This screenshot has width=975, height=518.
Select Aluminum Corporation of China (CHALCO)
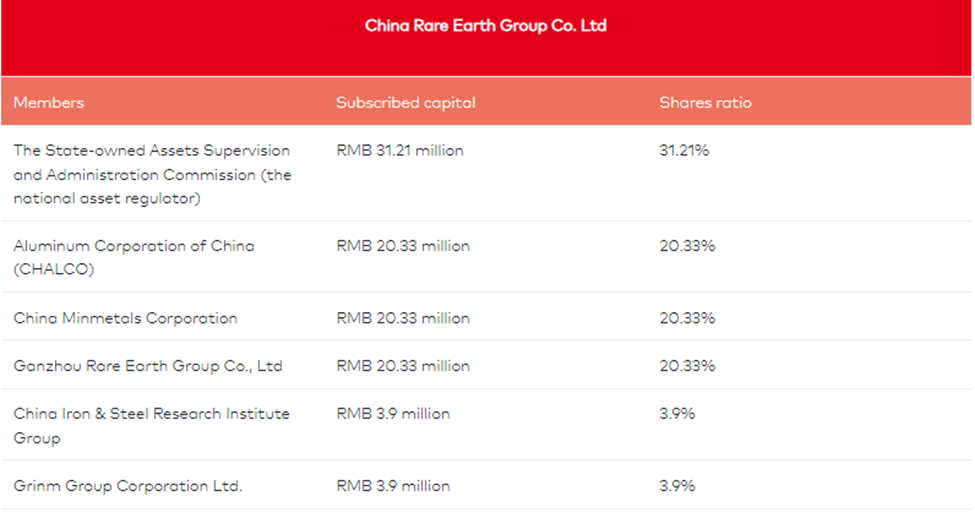pyautogui.click(x=134, y=257)
